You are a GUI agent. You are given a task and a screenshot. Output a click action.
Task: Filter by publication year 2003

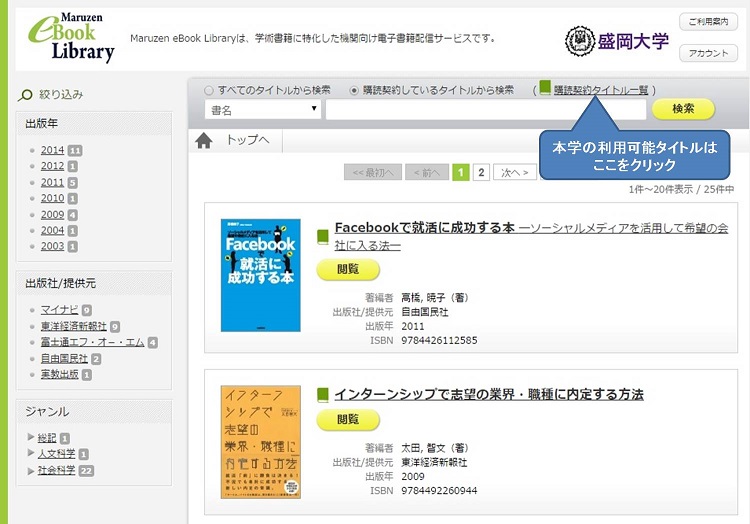point(52,246)
